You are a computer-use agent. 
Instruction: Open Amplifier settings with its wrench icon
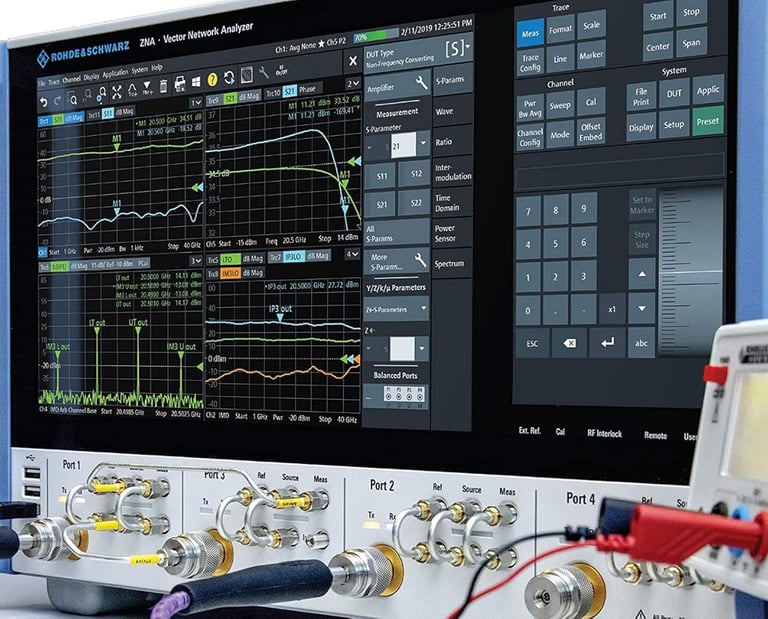tap(421, 82)
